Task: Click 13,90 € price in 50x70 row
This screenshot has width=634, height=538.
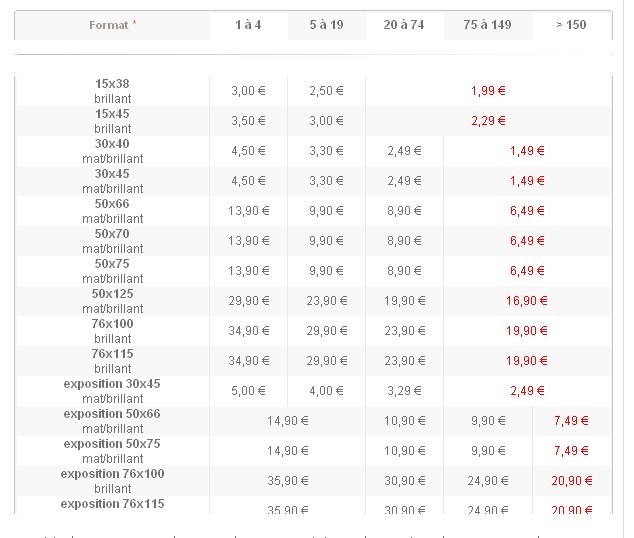Action: 248,241
